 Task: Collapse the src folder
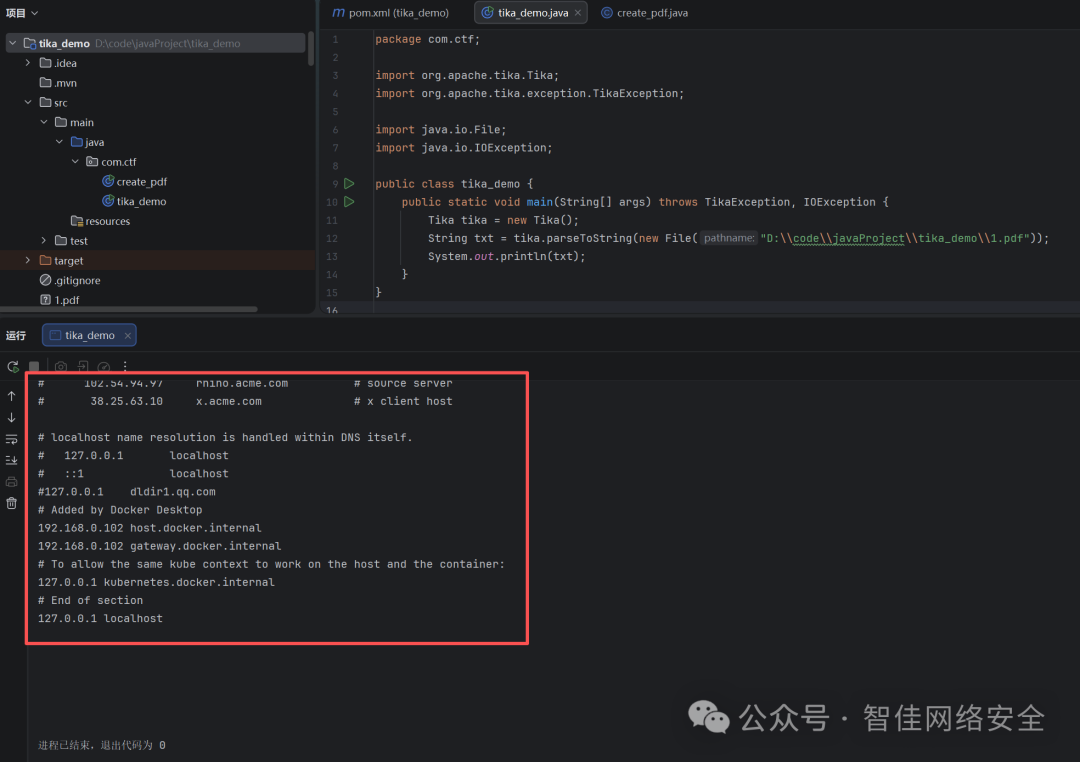coord(28,102)
